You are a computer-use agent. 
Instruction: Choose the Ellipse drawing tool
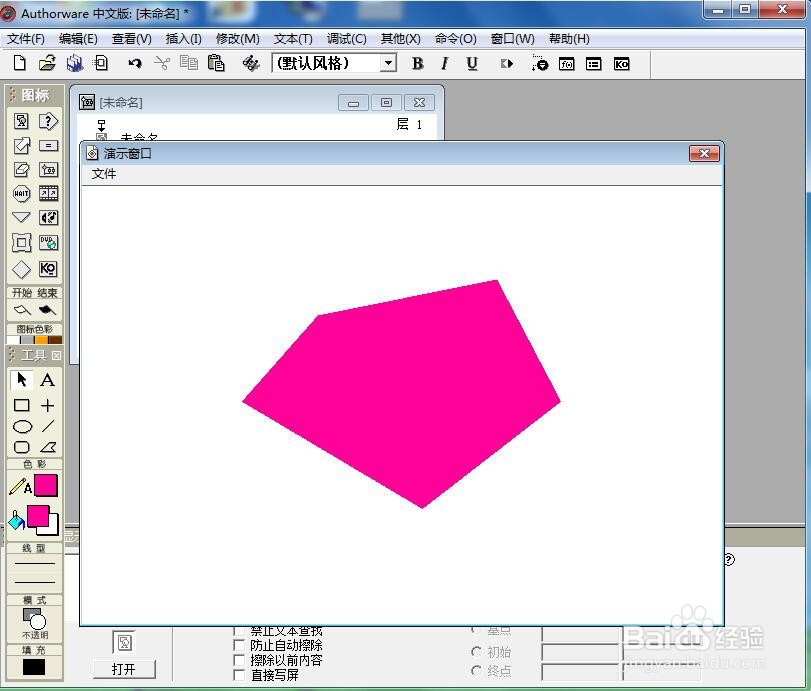[22, 427]
